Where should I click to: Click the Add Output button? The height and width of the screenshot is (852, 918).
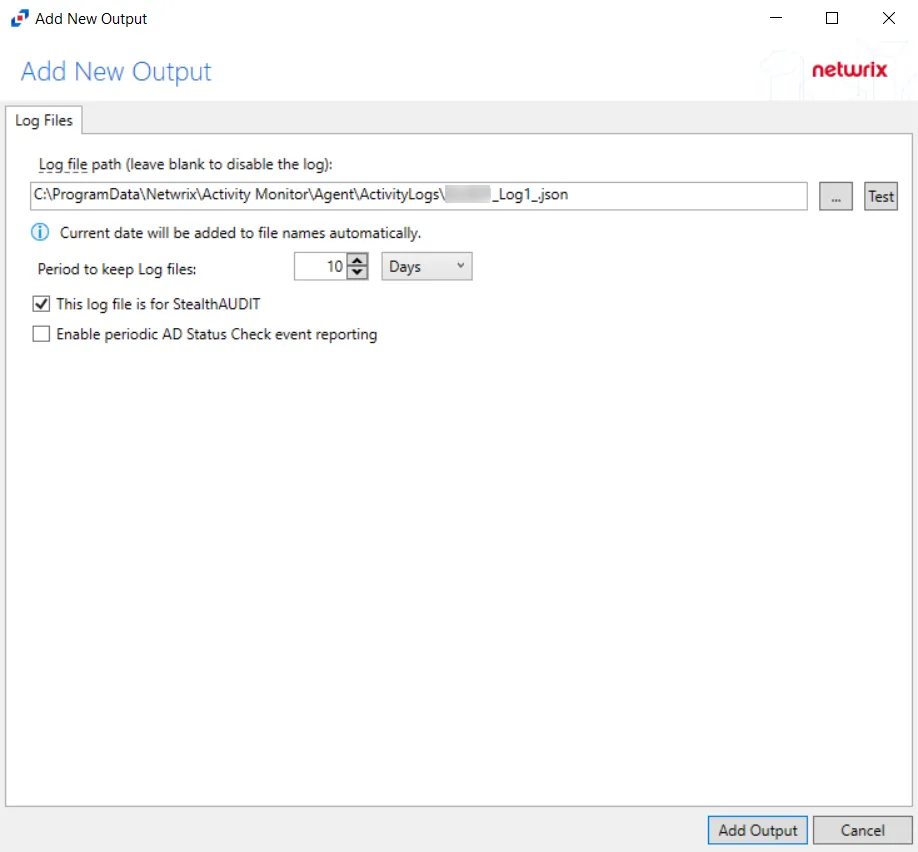click(758, 830)
